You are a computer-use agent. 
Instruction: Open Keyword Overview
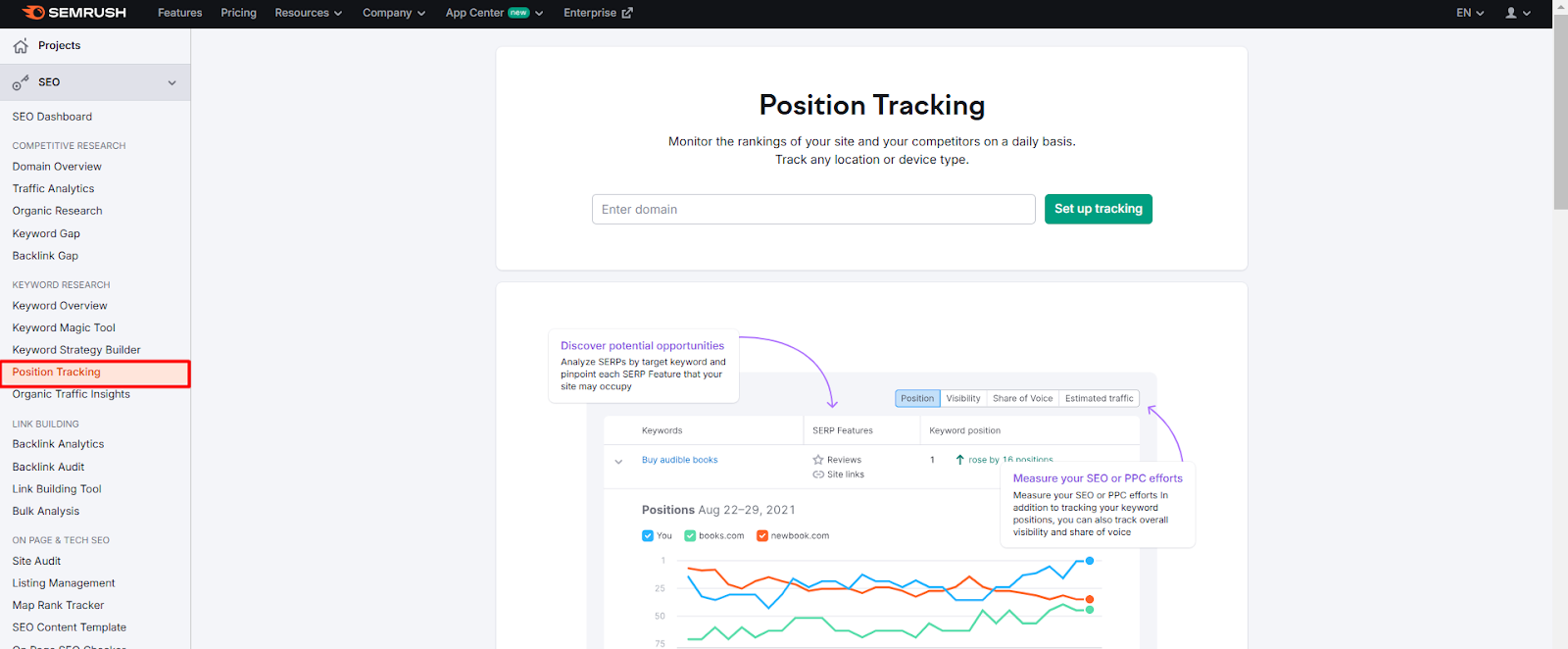60,306
